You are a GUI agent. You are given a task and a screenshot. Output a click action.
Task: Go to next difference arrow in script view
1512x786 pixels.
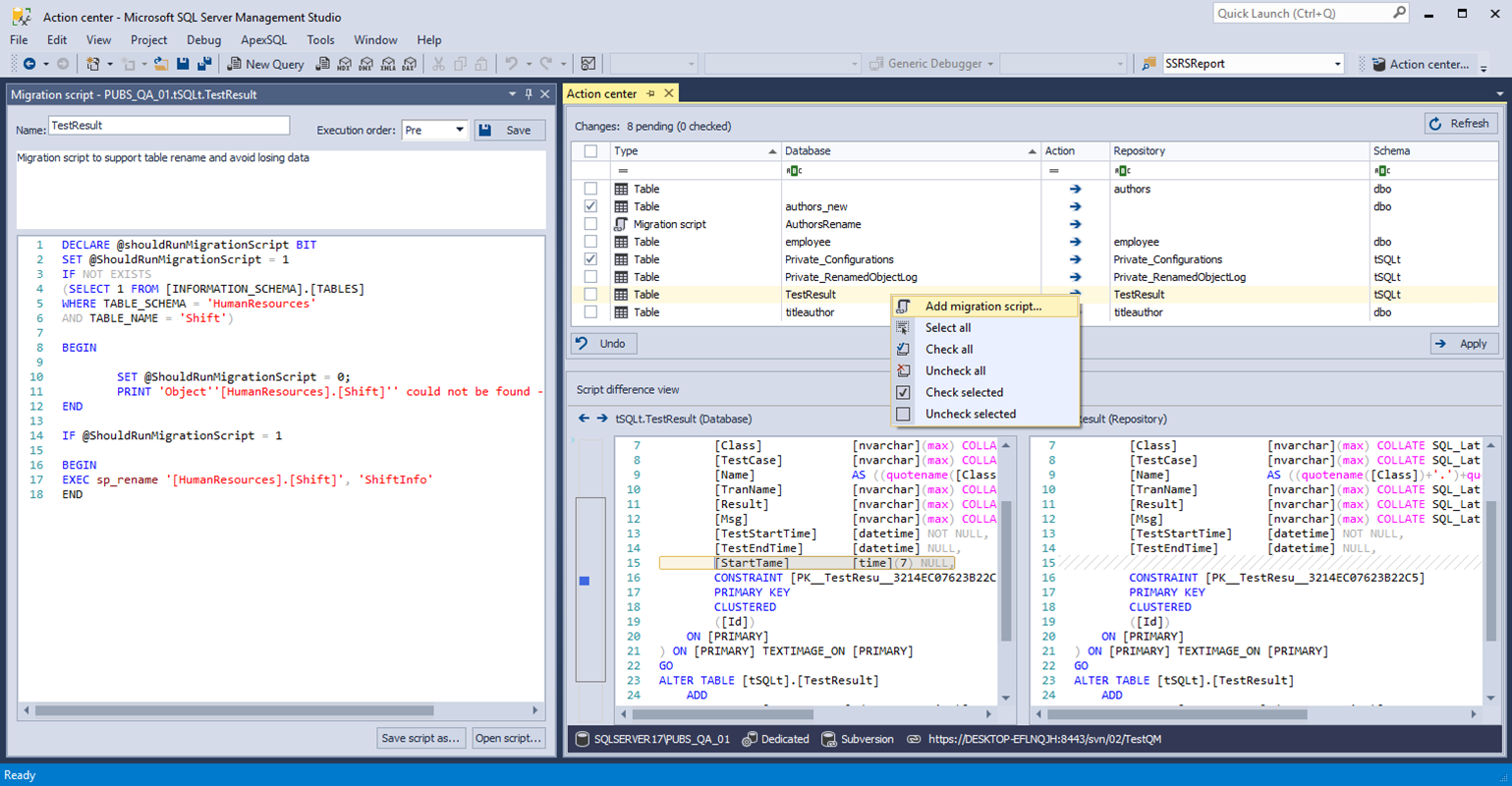pyautogui.click(x=602, y=419)
